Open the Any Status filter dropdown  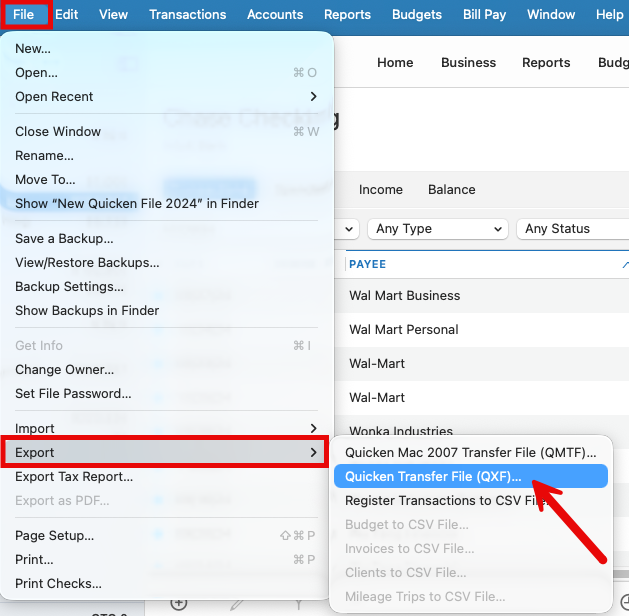573,229
